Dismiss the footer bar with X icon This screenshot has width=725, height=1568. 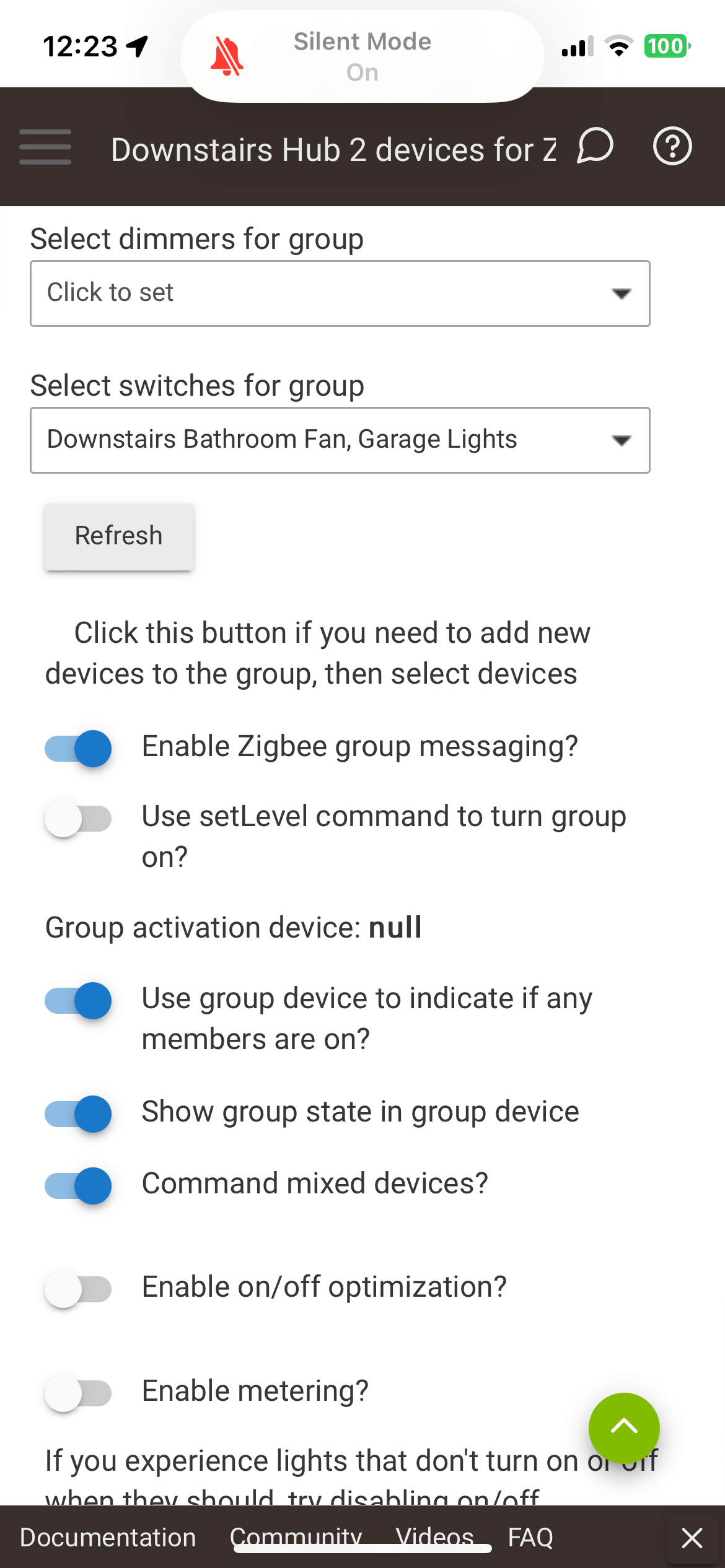692,1538
